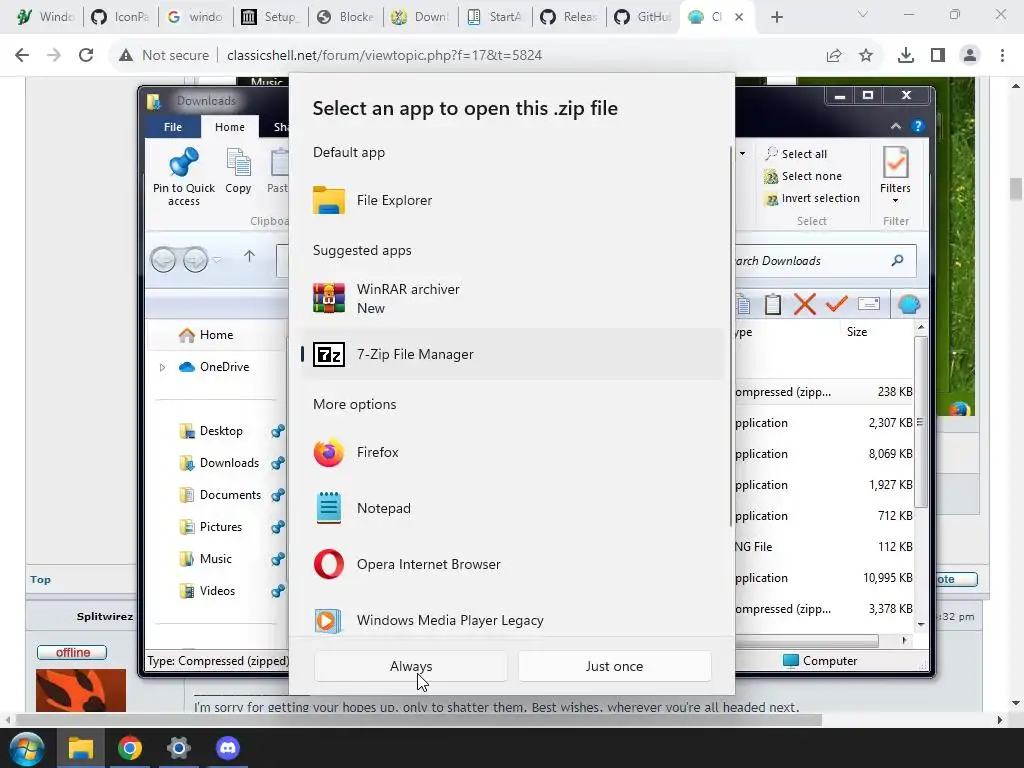The height and width of the screenshot is (768, 1024).
Task: Open Music in navigation pane
Action: (x=205, y=559)
